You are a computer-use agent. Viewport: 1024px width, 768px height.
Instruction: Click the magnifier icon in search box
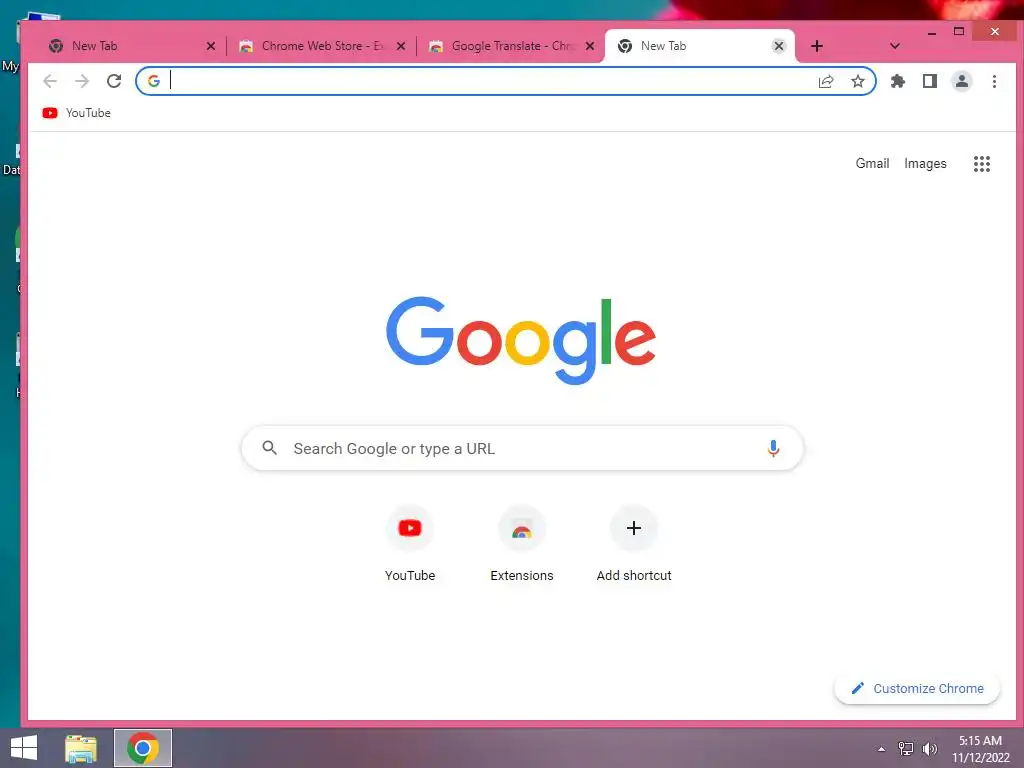tap(269, 448)
